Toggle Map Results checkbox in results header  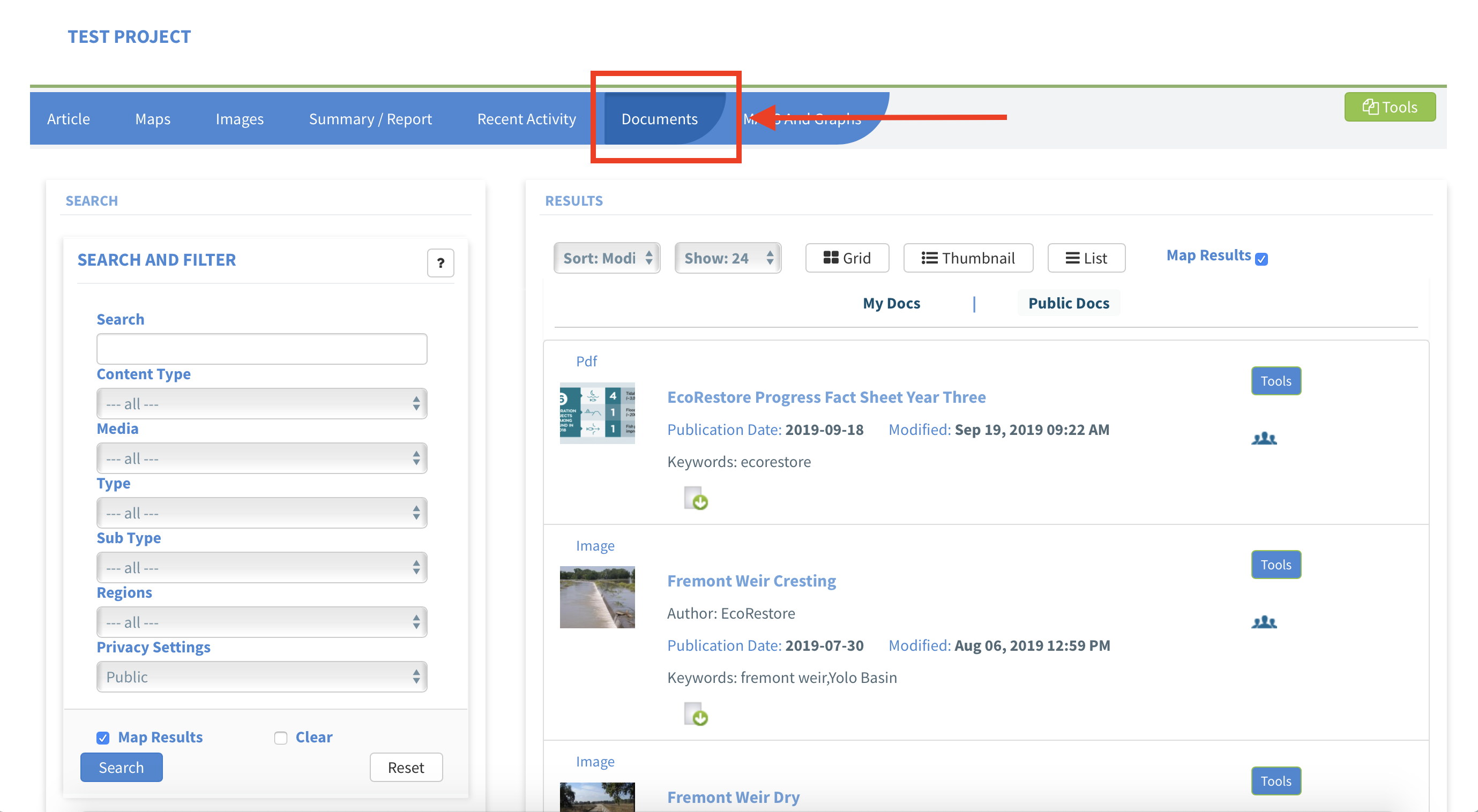pyautogui.click(x=1261, y=259)
